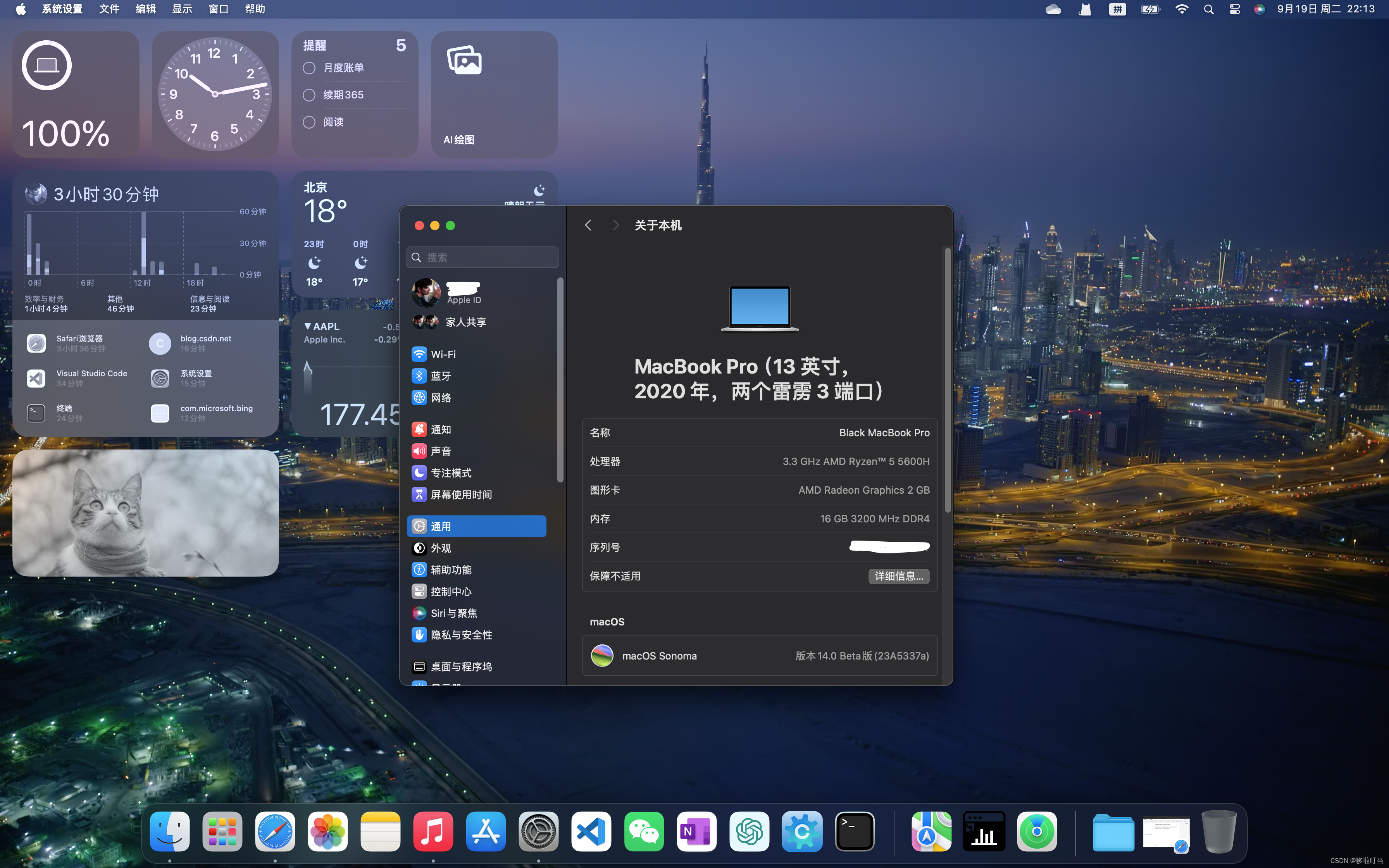Image resolution: width=1389 pixels, height=868 pixels.
Task: Mark the 阅读 reminder complete
Action: [309, 122]
